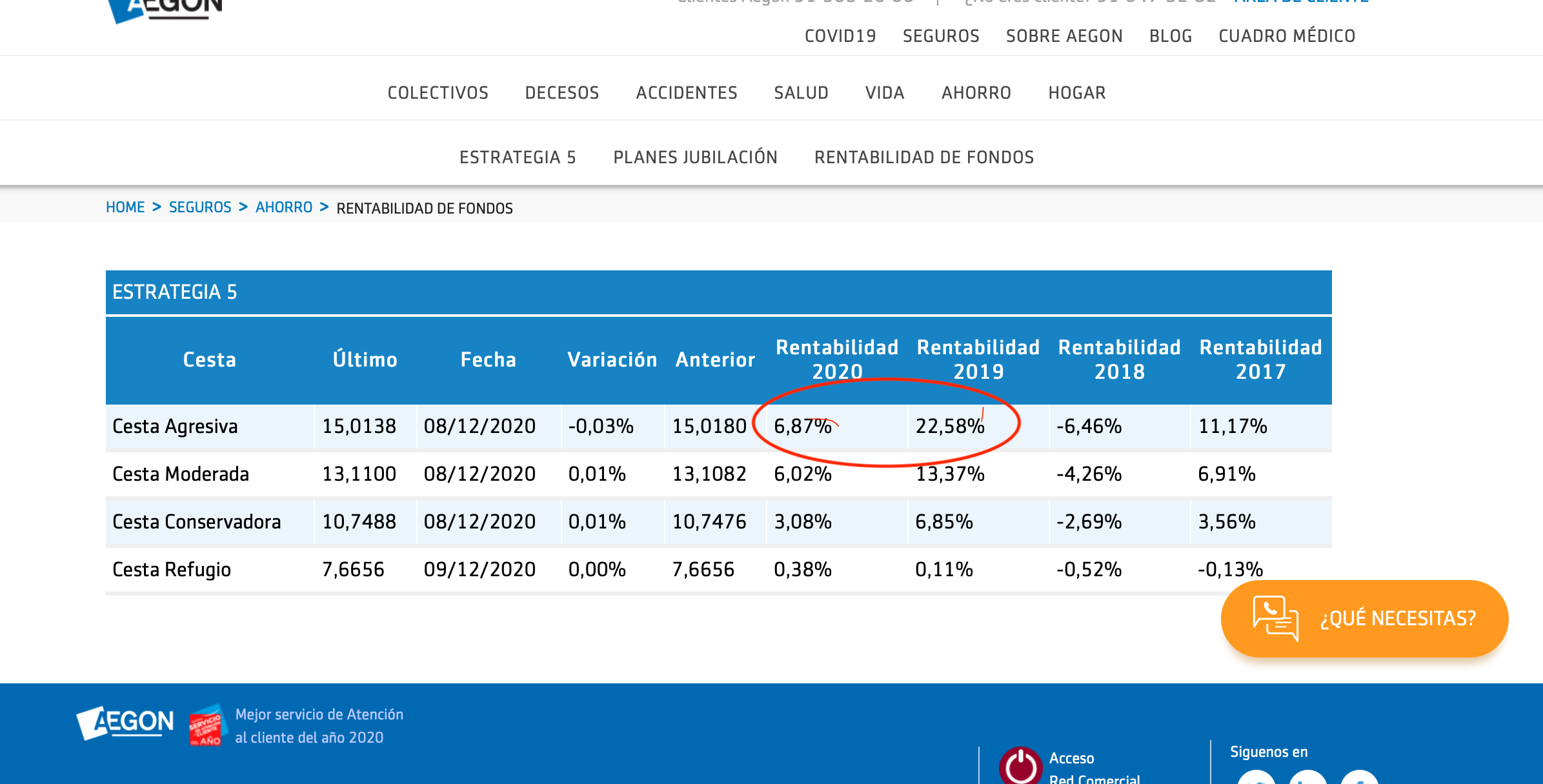Click the 6,85% cell for Cesta Conservadora
Viewport: 1543px width, 784px height.
(x=944, y=522)
